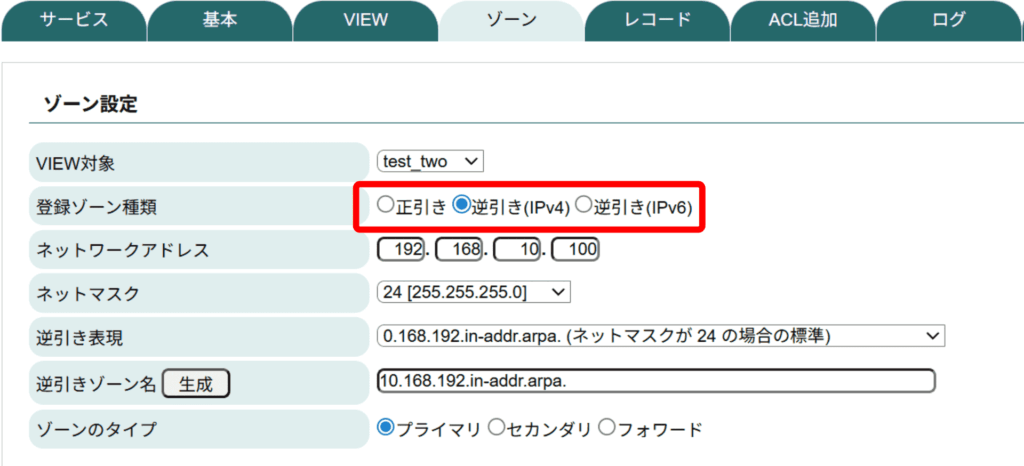Open the ACL追加 tab
This screenshot has height=466, width=1024.
(x=802, y=20)
